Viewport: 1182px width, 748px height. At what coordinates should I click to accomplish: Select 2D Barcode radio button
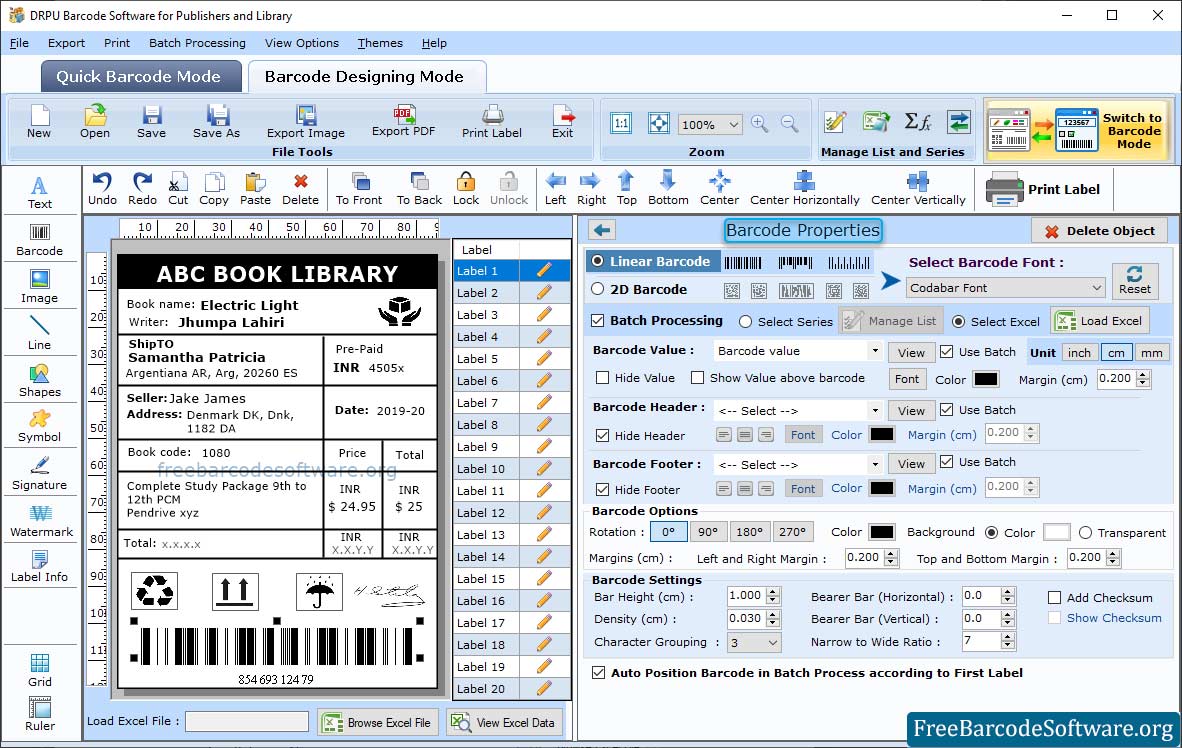(598, 289)
